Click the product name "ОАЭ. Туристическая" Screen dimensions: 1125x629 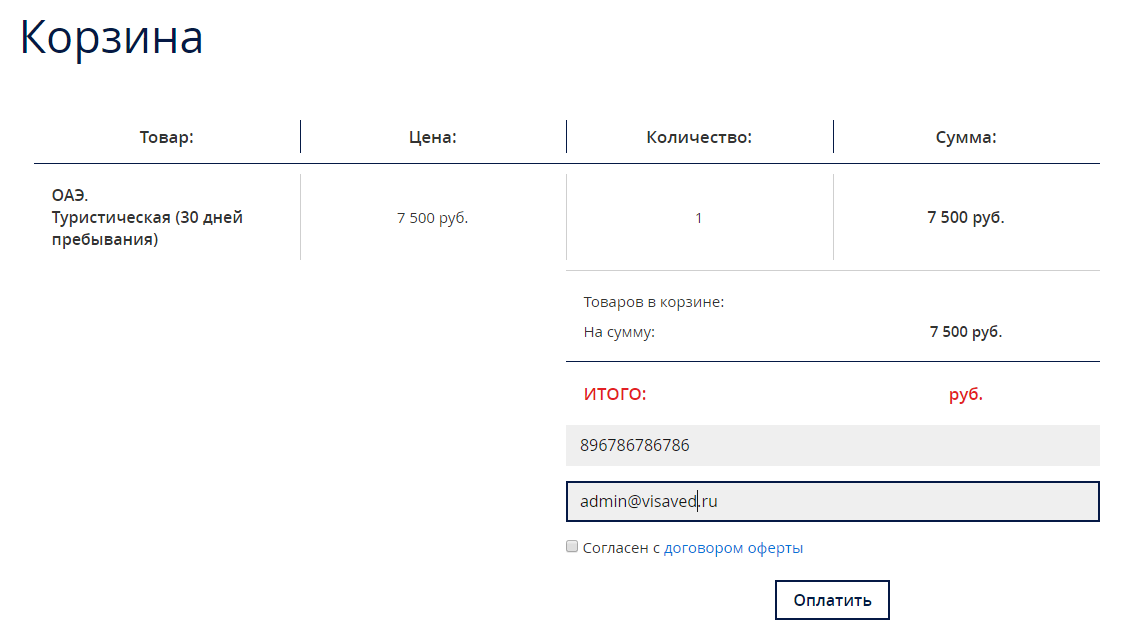pyautogui.click(x=147, y=217)
